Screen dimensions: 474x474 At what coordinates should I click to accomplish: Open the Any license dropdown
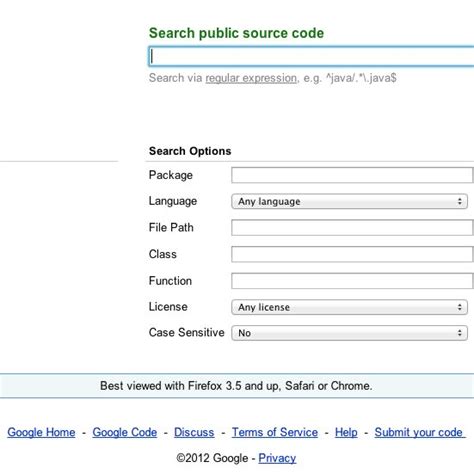pos(349,307)
